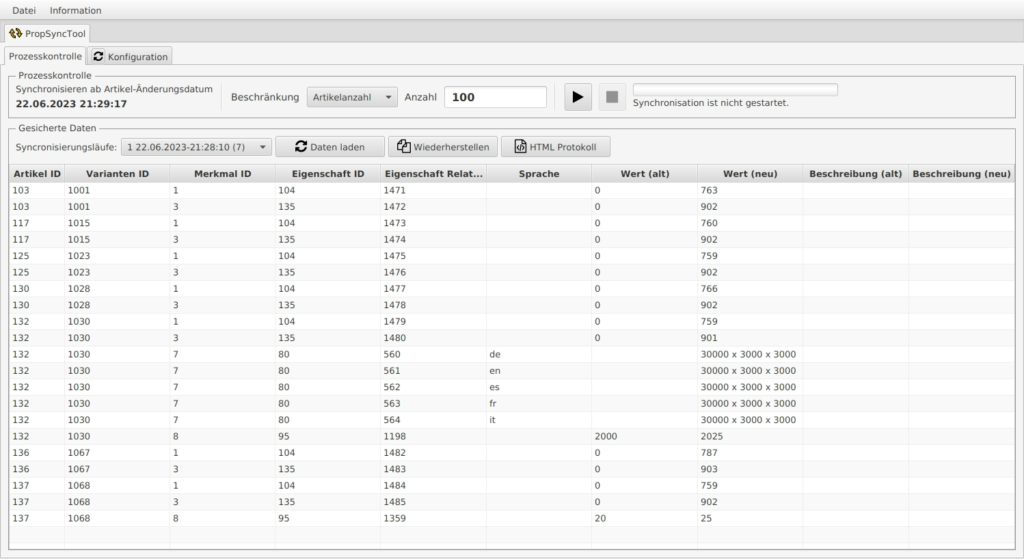Click relation cell 1485

(x=434, y=502)
